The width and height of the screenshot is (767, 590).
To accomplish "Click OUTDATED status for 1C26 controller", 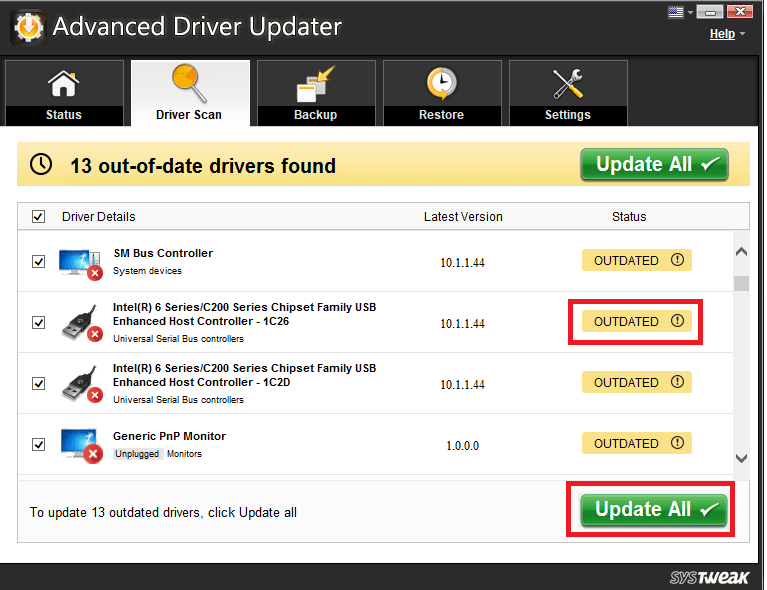I will pyautogui.click(x=636, y=321).
